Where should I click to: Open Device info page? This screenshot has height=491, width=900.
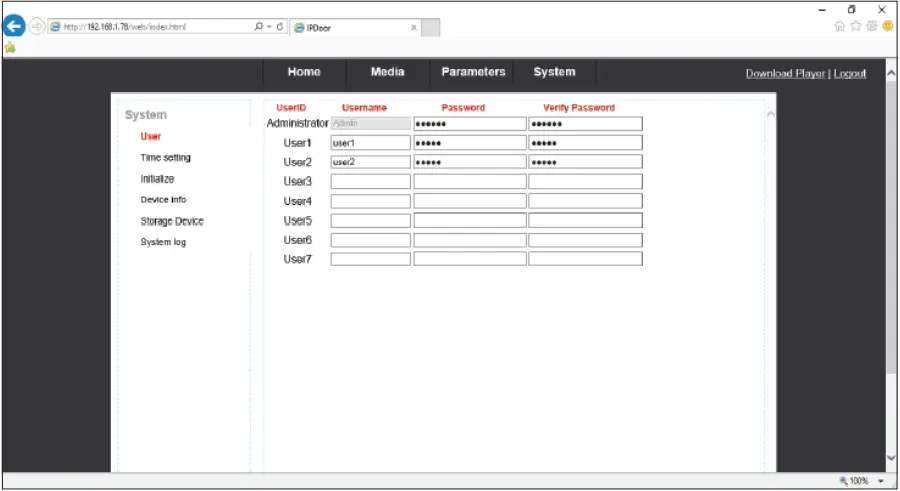pos(163,200)
